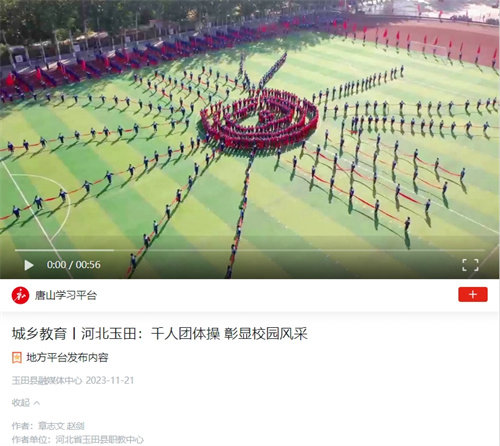Seek on the video progress bar
The height and width of the screenshot is (446, 500).
click(250, 250)
